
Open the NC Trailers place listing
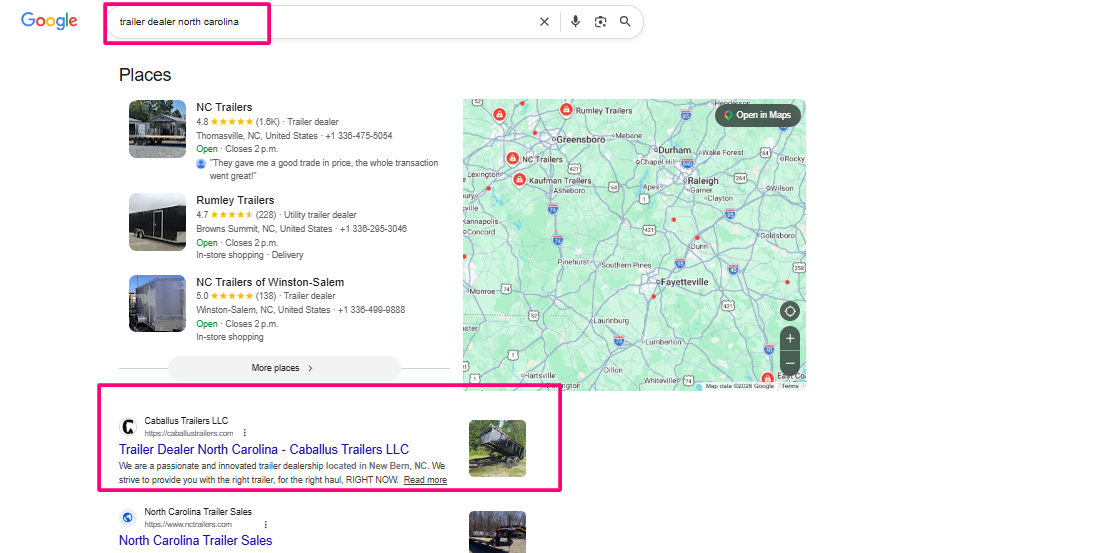(224, 107)
